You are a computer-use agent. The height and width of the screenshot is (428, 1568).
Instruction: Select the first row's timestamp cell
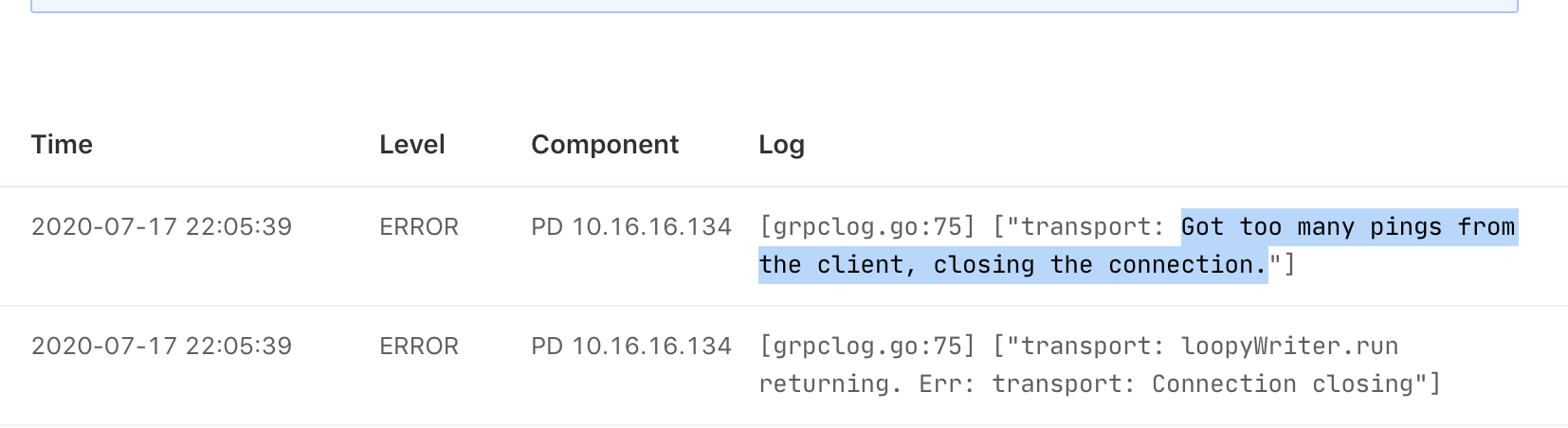click(161, 227)
